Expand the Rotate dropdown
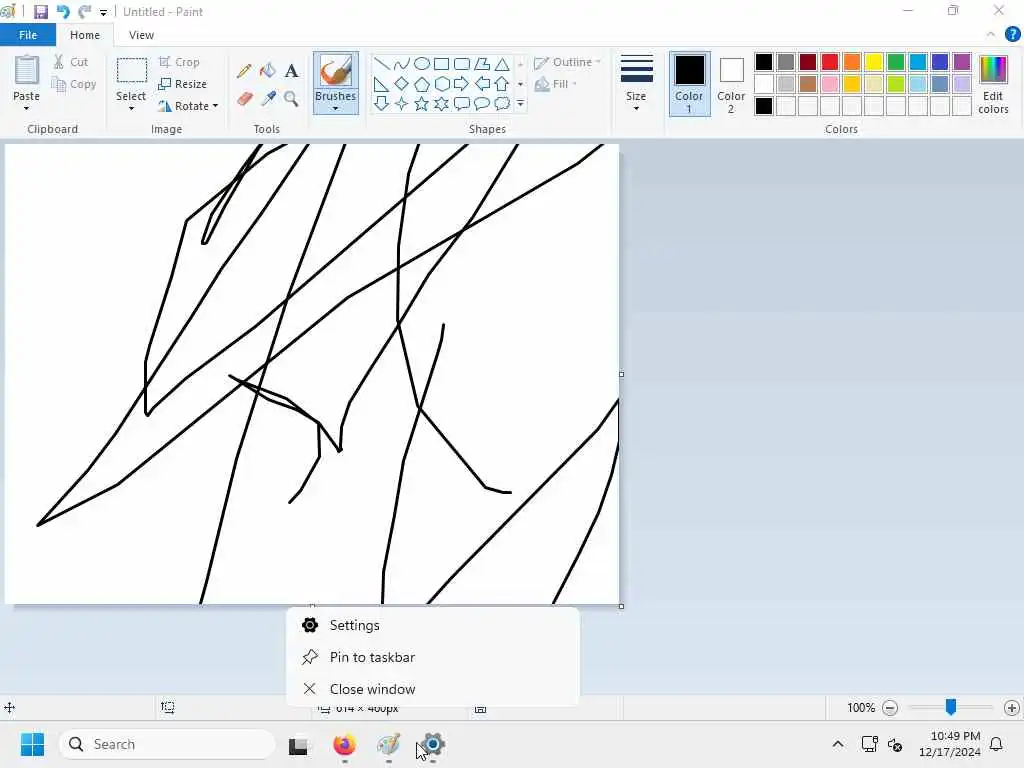Viewport: 1024px width, 768px height. pyautogui.click(x=216, y=106)
